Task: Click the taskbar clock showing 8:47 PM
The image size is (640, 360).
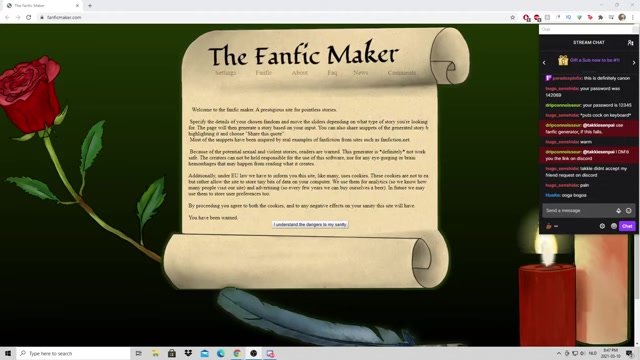Action: tap(611, 353)
